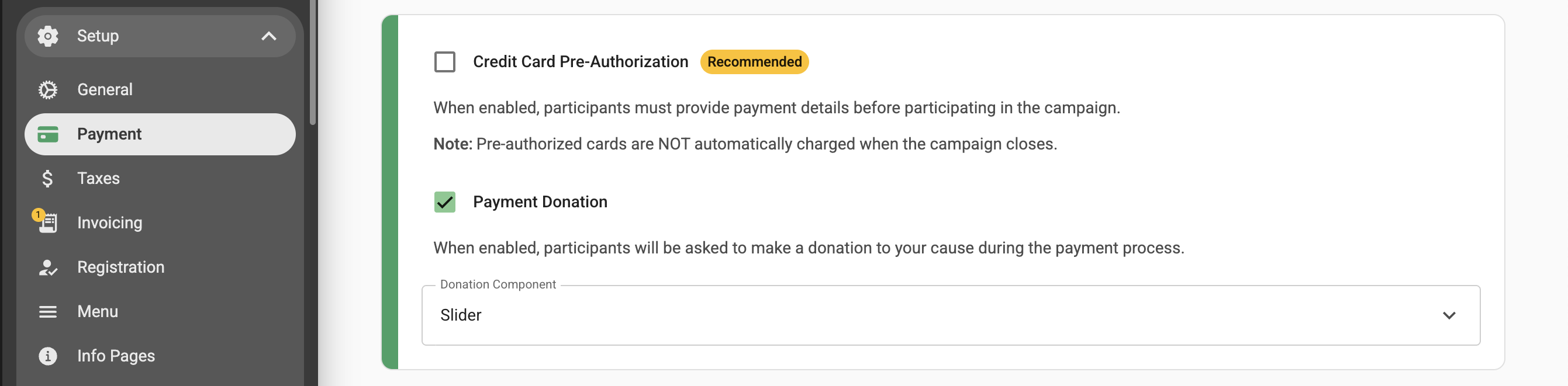Click the Registration person-check icon
This screenshot has height=386, width=1568.
coord(47,267)
